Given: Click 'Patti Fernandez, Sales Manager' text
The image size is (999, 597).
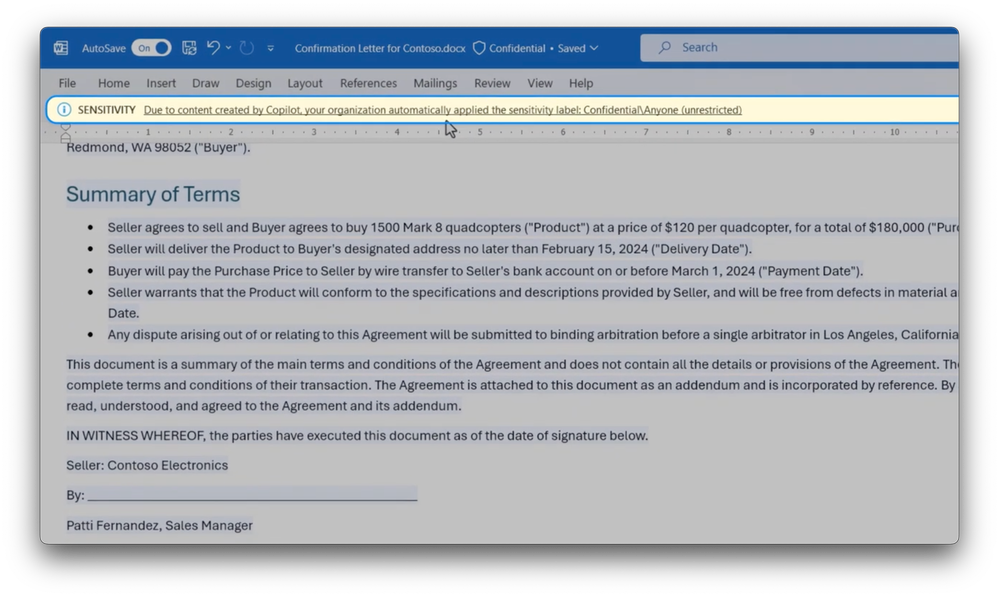Looking at the screenshot, I should click(x=159, y=526).
